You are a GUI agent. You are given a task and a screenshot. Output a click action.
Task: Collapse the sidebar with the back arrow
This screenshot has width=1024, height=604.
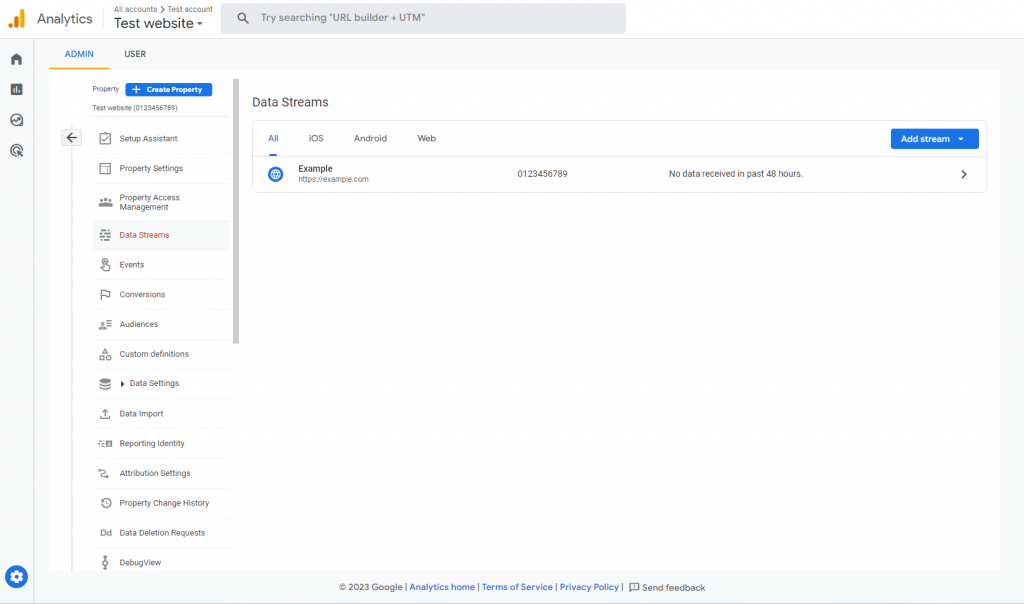[70, 136]
